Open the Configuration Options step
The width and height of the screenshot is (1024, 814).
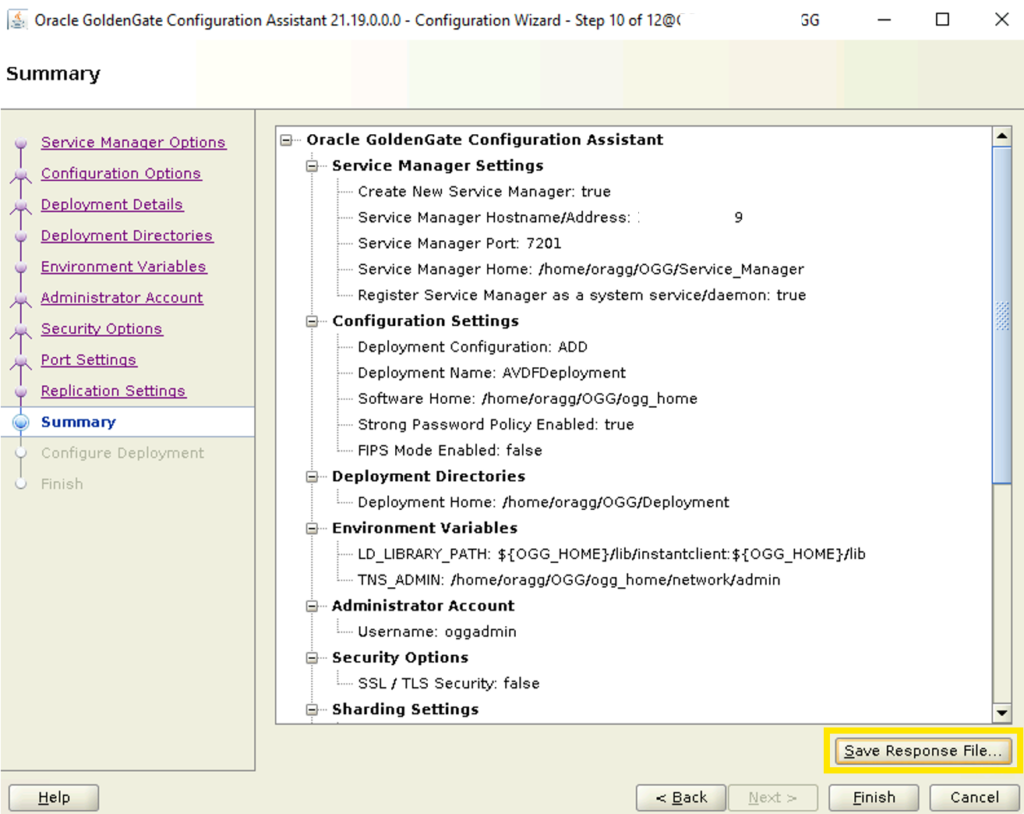coord(121,174)
